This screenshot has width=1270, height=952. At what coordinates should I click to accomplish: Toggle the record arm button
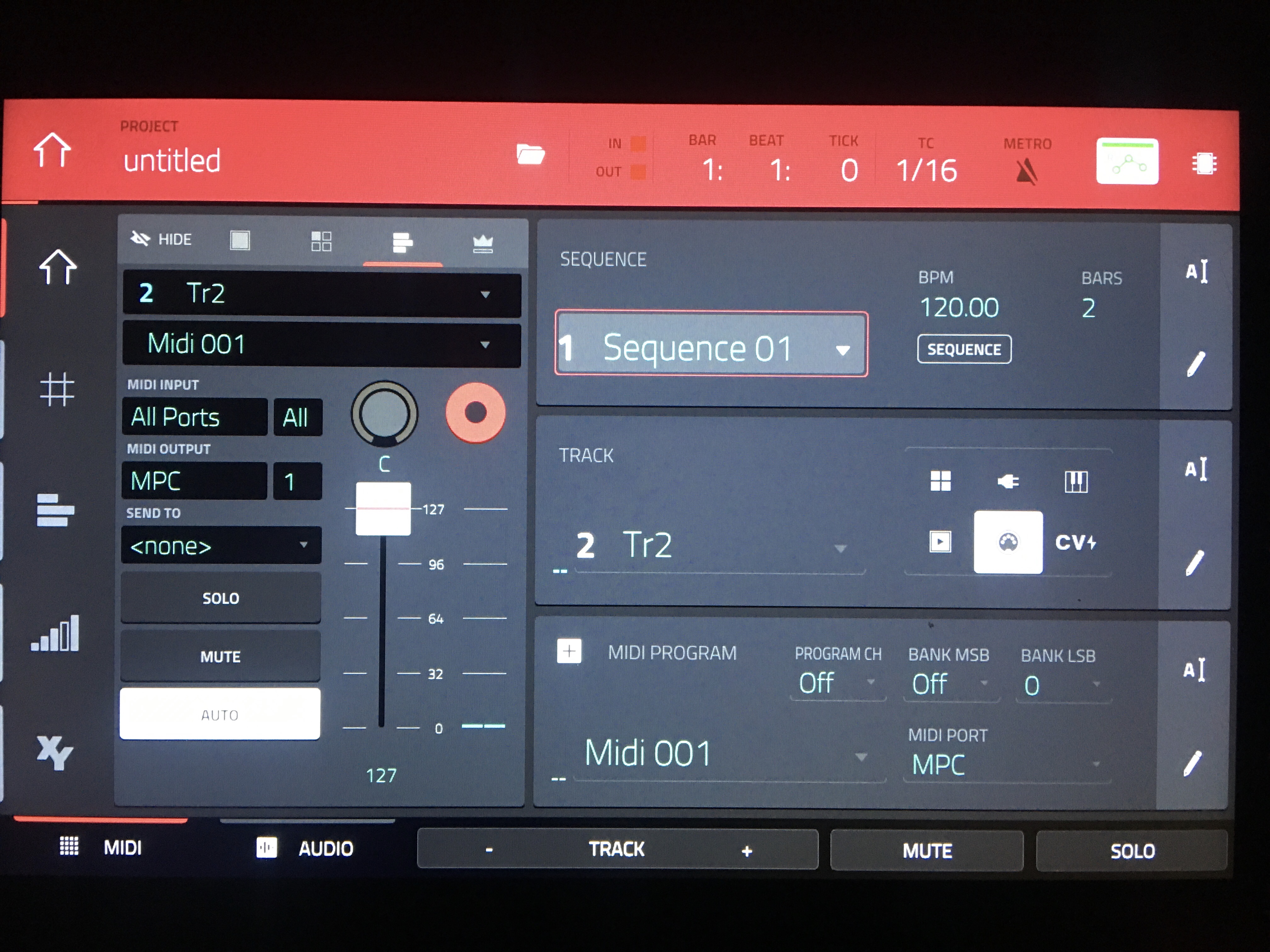coord(475,413)
